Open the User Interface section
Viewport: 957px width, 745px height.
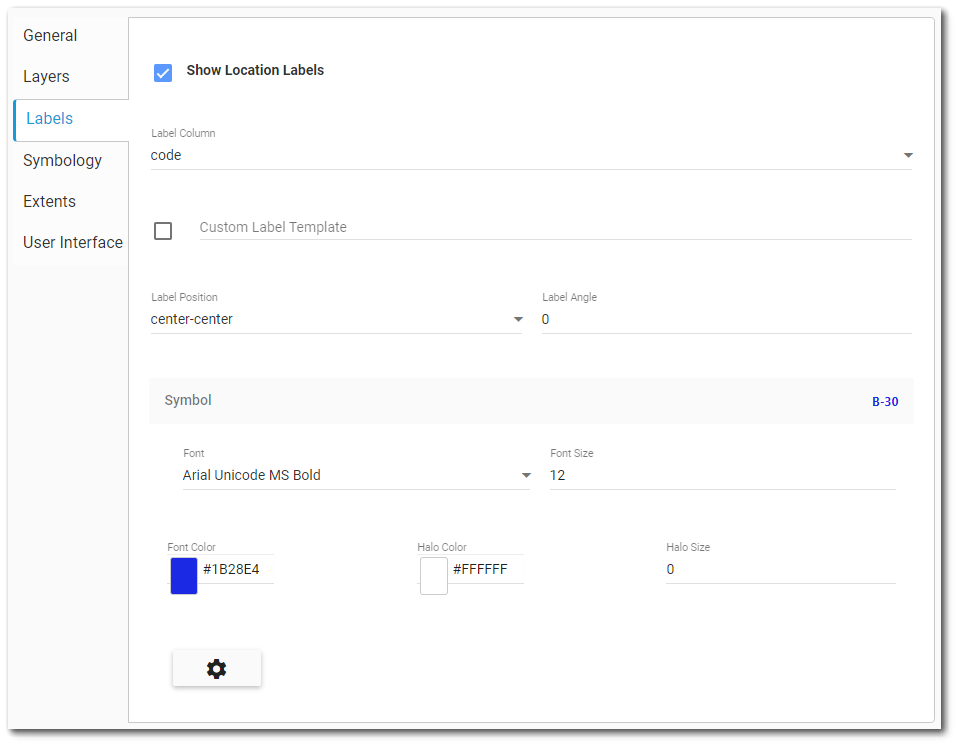click(x=72, y=242)
